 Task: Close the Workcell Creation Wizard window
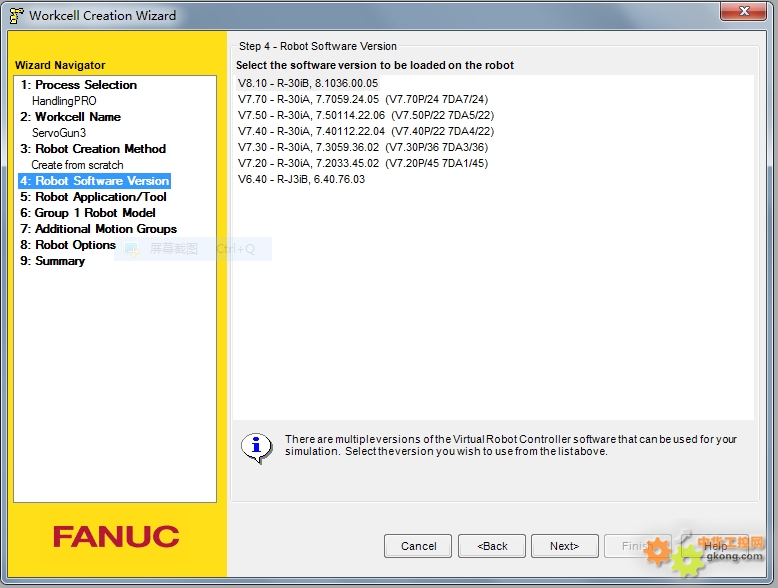click(x=743, y=11)
